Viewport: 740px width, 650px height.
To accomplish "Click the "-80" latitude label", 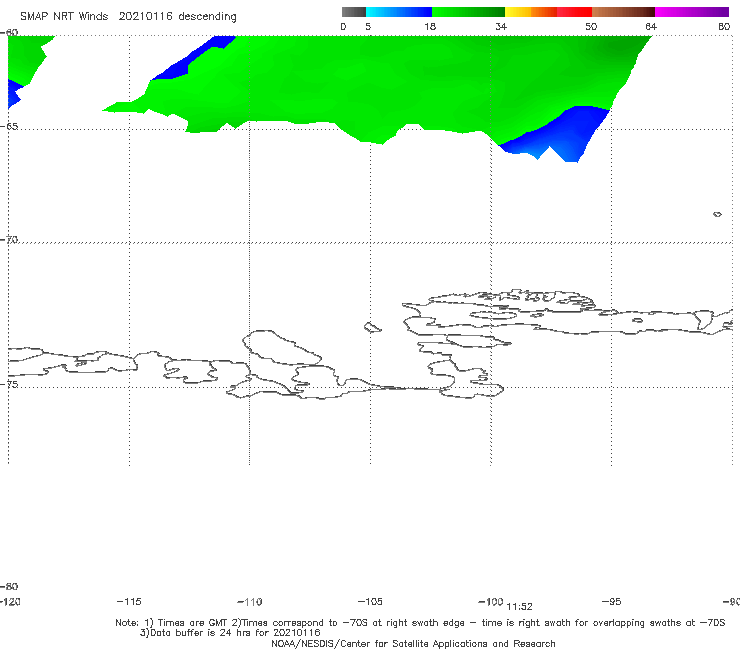I will point(9,587).
